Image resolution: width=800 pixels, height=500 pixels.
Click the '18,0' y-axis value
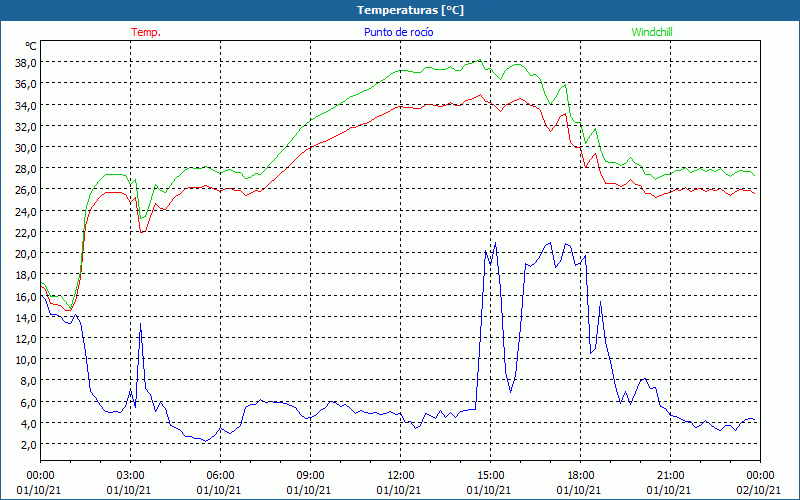(27, 274)
